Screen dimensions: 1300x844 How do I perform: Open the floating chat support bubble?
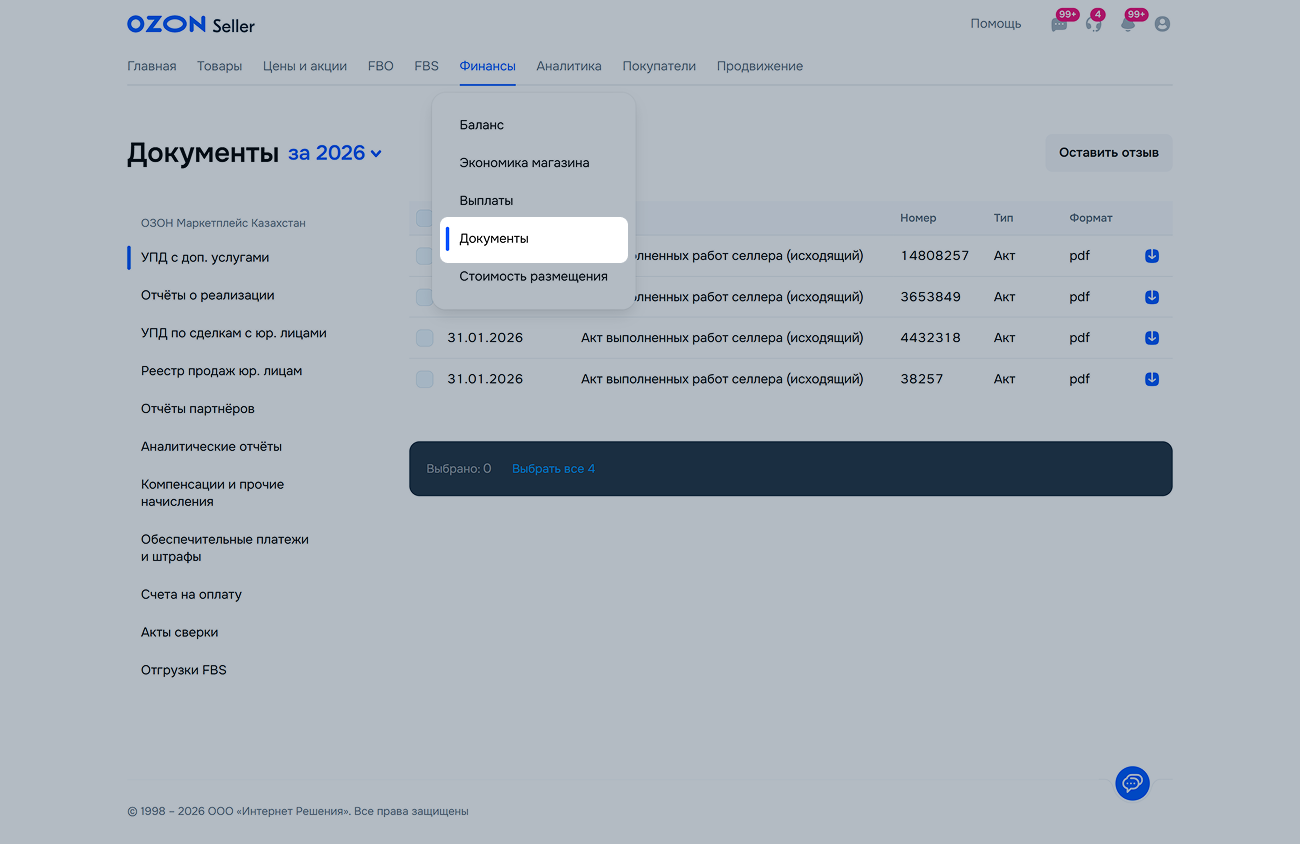[x=1132, y=783]
